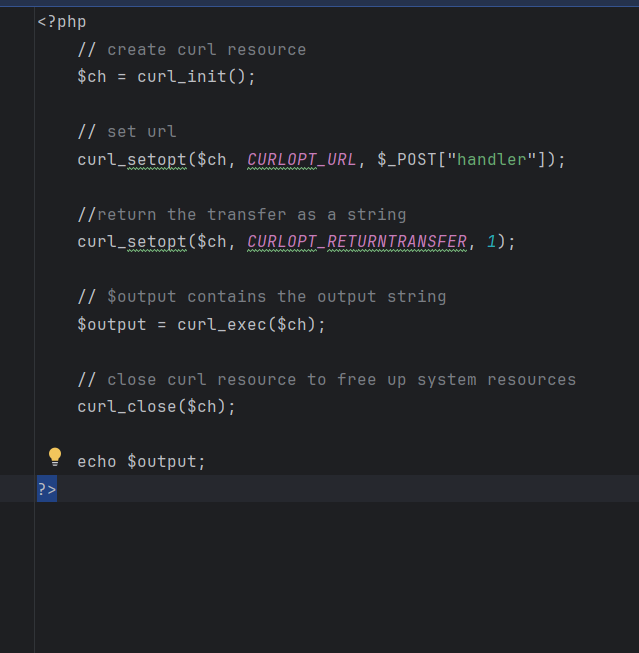Click the $_POST superglobal variable

tap(407, 159)
